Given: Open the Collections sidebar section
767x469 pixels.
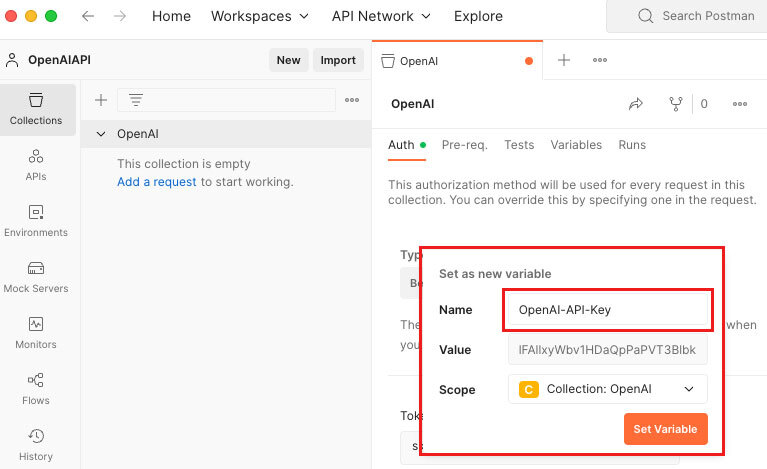Looking at the screenshot, I should click(x=36, y=110).
